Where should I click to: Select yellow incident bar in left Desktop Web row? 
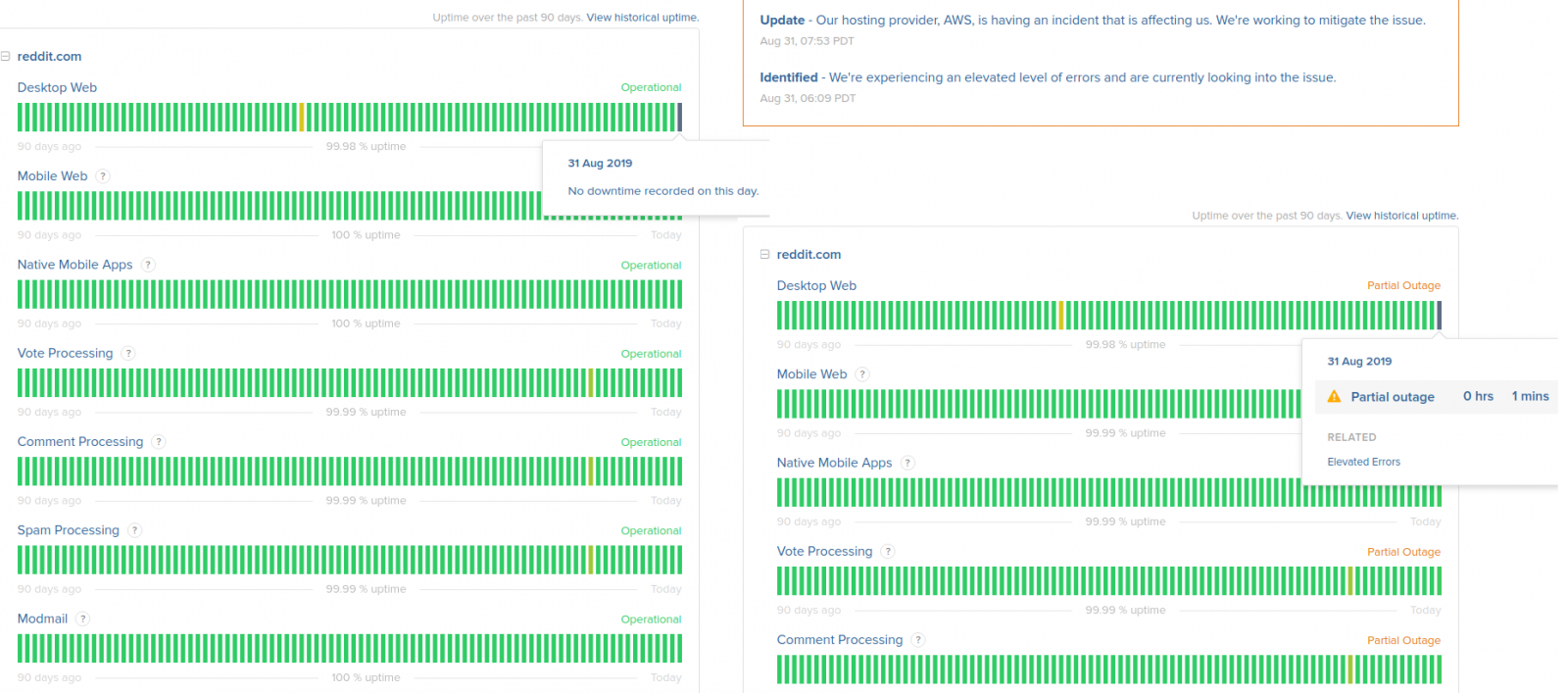point(302,118)
